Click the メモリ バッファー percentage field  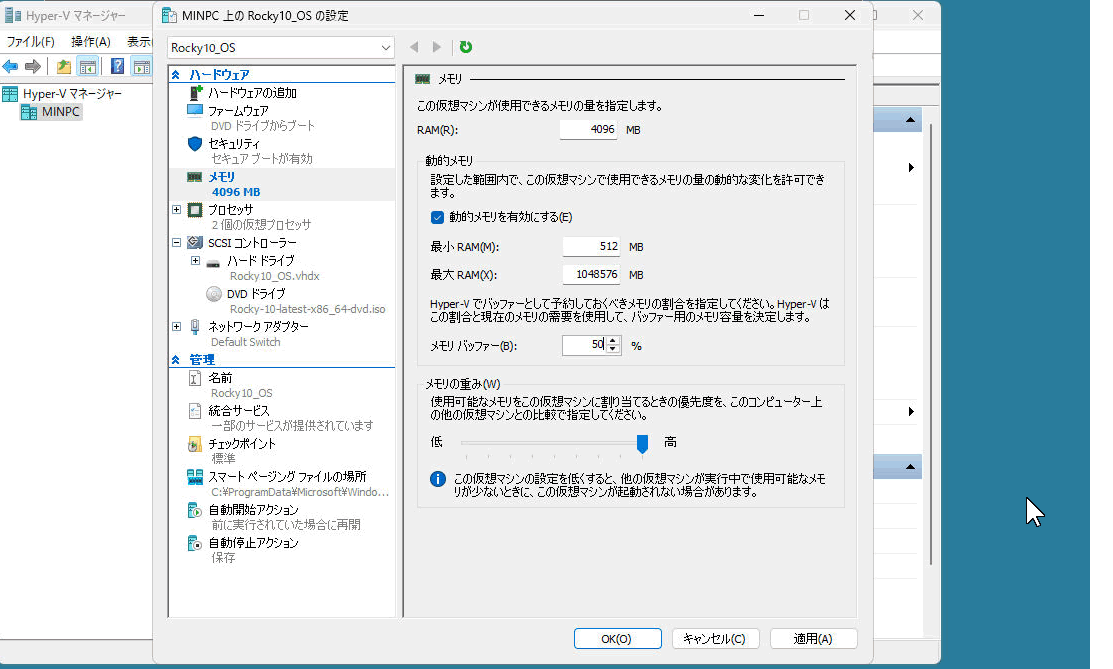click(x=585, y=345)
